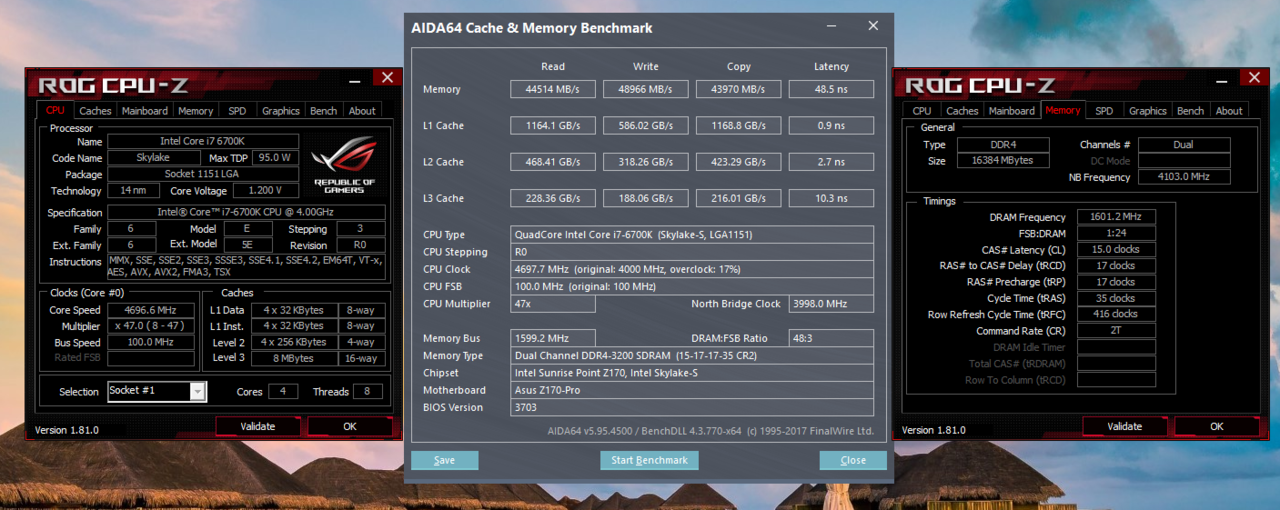Screen dimensions: 1280x510
Task: Save the AIDA64 benchmark results
Action: pyautogui.click(x=445, y=460)
